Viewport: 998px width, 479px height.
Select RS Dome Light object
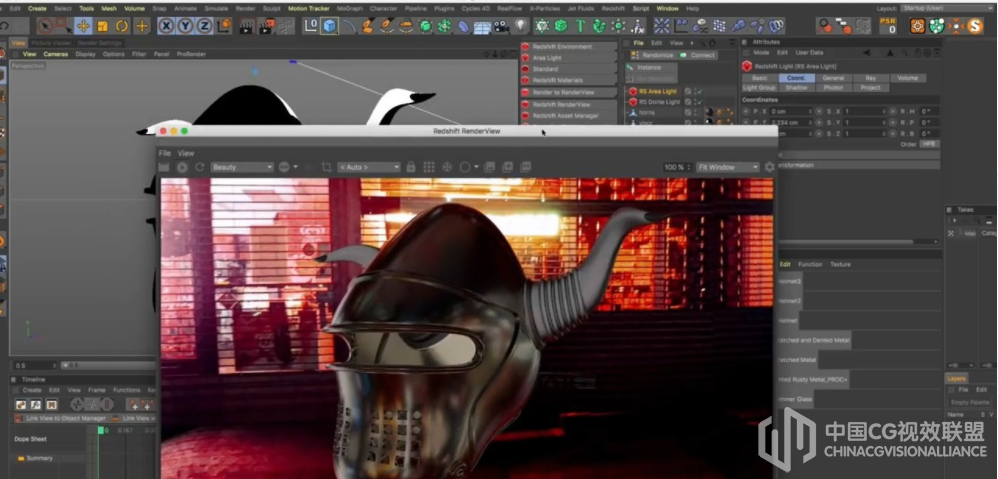point(659,102)
